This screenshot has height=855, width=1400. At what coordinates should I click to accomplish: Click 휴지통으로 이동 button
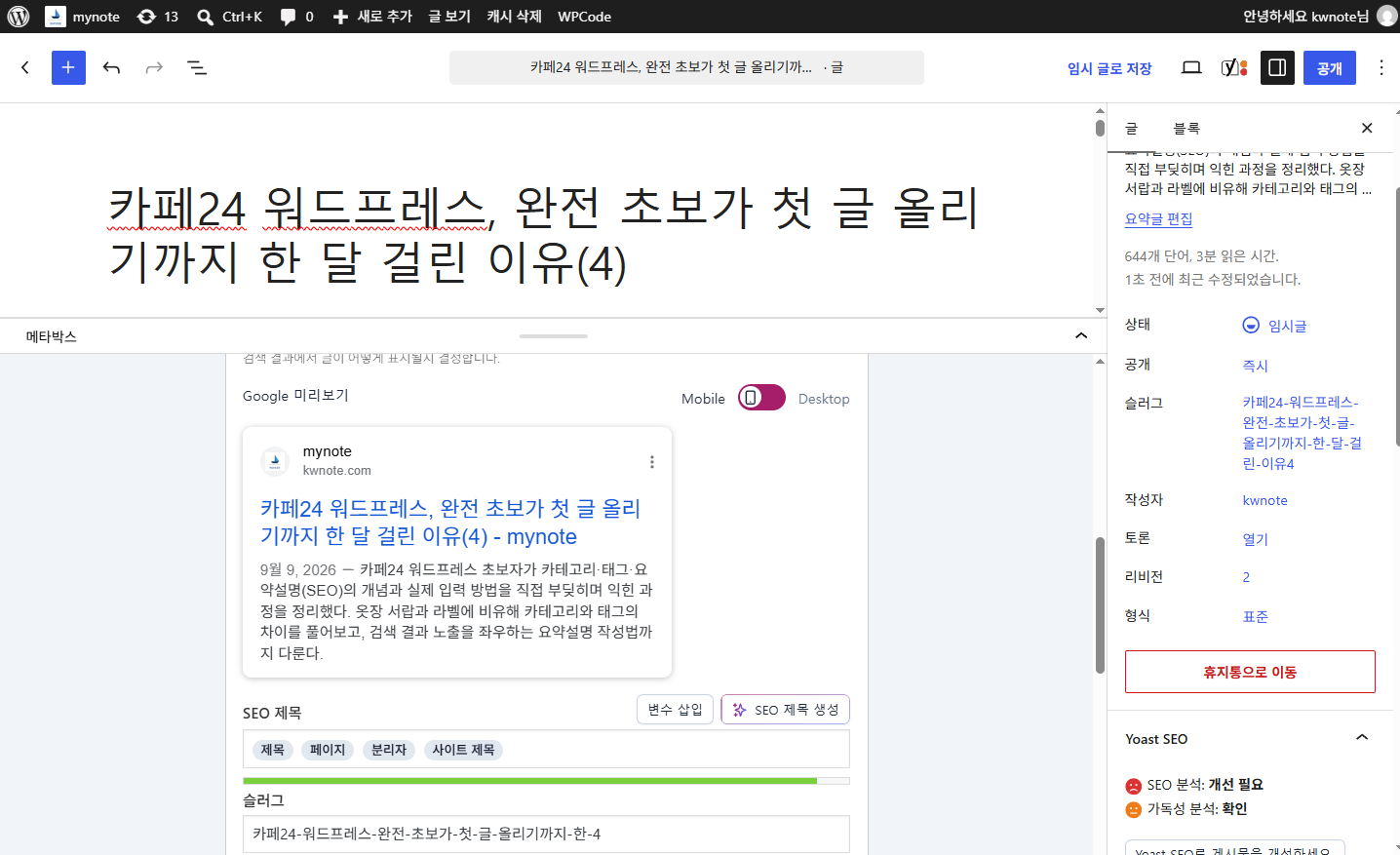pos(1250,672)
